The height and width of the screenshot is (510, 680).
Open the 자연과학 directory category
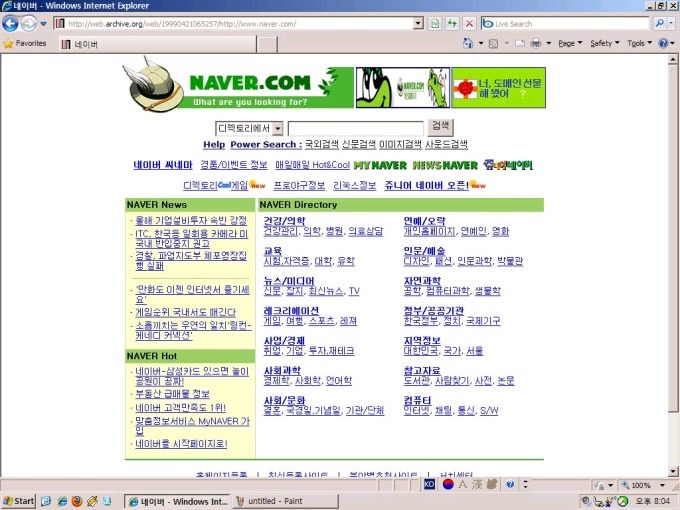coord(422,281)
